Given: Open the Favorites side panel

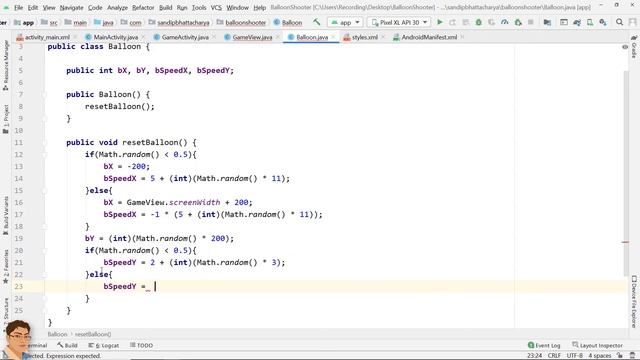Looking at the screenshot, I should tap(5, 266).
